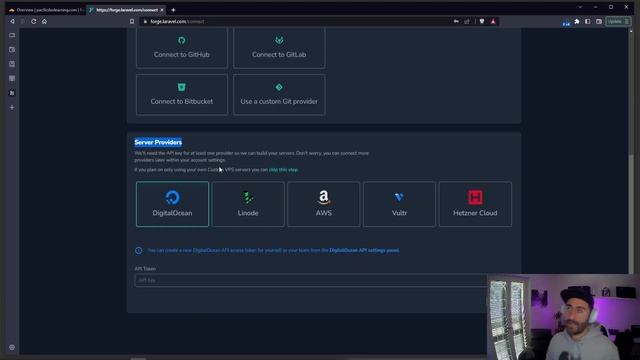640x360 pixels.
Task: Click Connect to GitLab card
Action: pos(279,48)
